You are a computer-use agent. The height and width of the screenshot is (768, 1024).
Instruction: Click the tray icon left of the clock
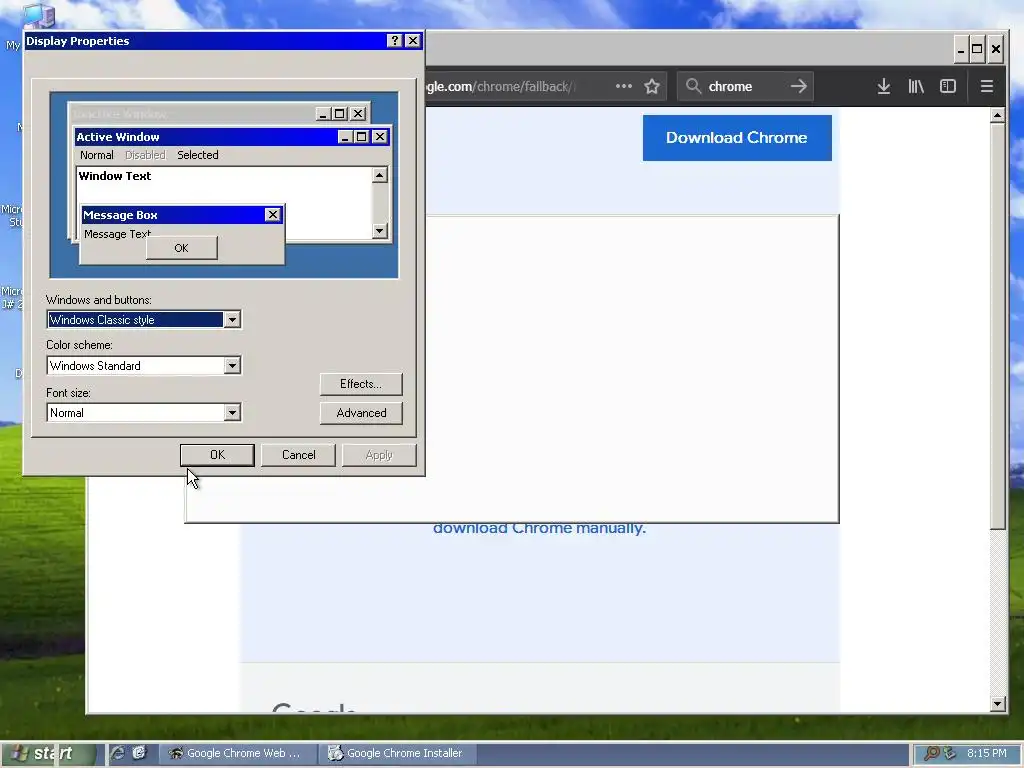(950, 753)
